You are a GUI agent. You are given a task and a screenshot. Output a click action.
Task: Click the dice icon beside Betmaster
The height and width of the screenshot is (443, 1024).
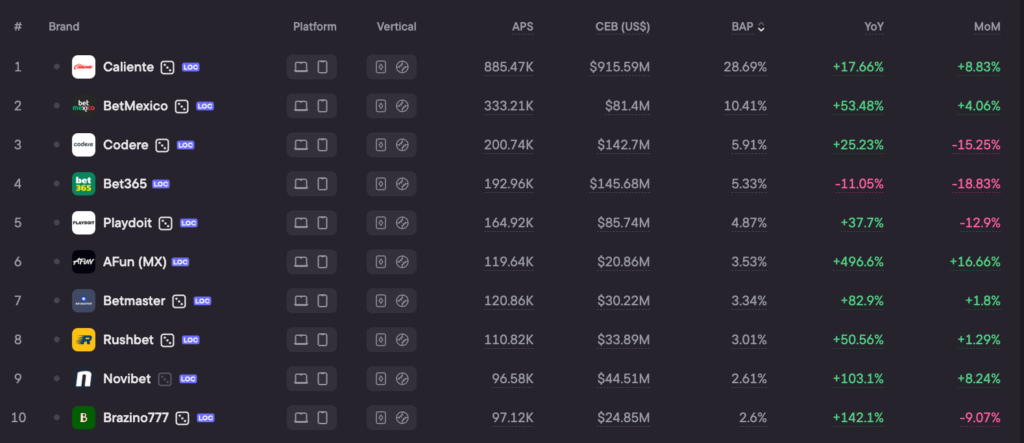point(179,301)
